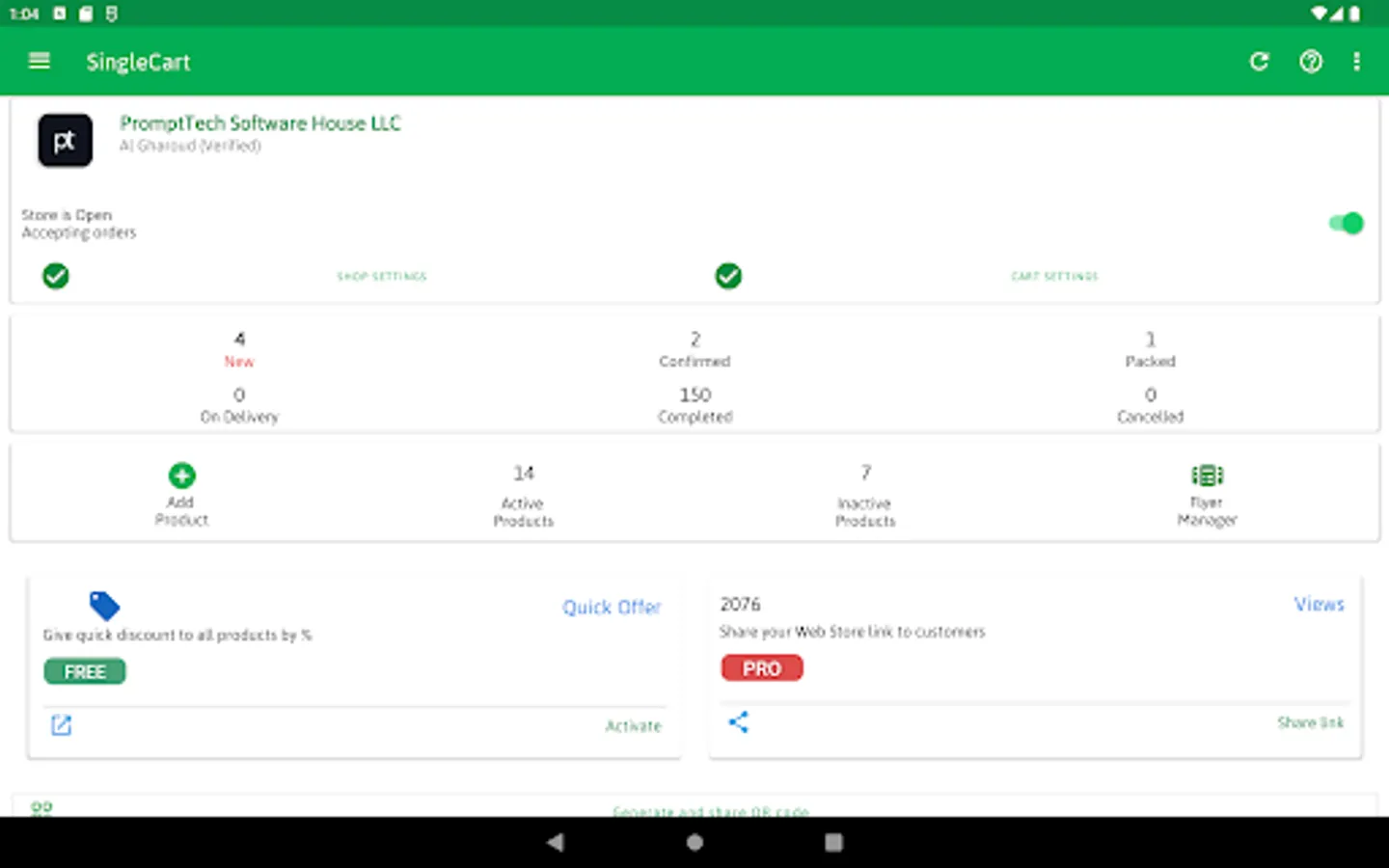The image size is (1389, 868).
Task: Tap the Quick Offer tag icon
Action: click(104, 606)
